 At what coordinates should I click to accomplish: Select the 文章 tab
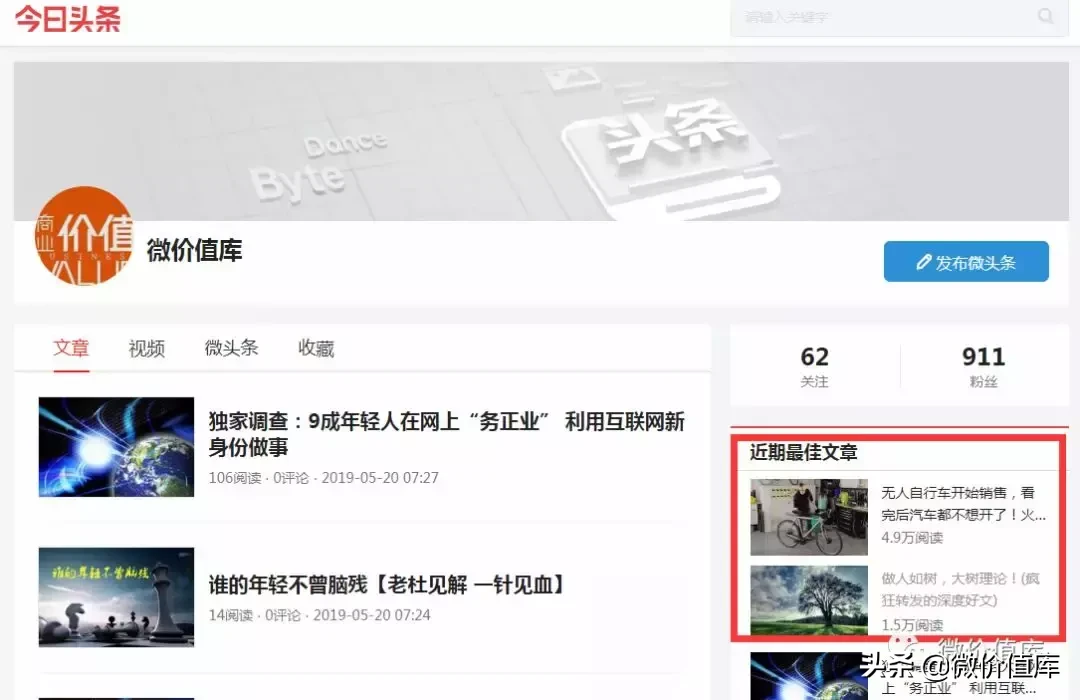point(71,347)
